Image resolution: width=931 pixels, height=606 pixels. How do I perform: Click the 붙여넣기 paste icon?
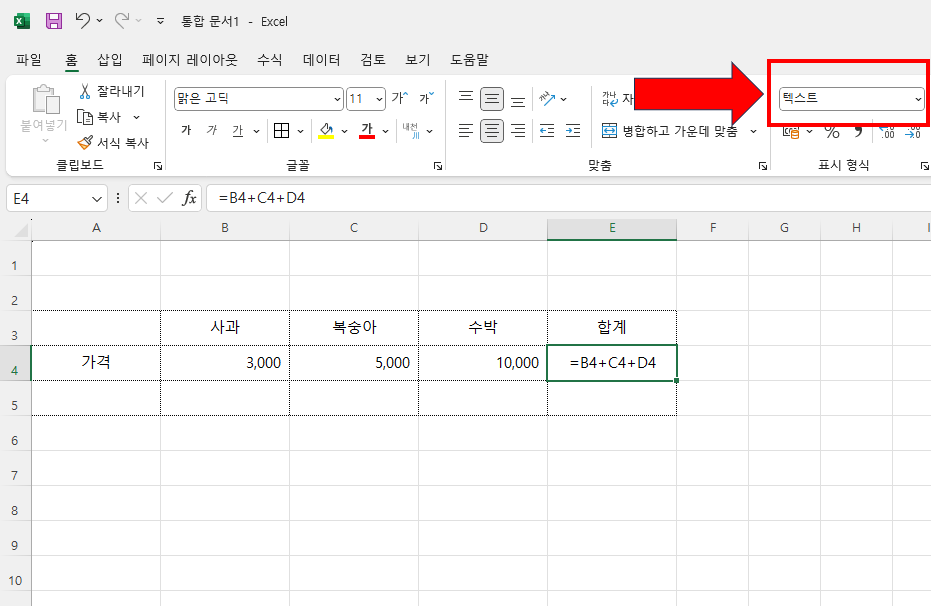point(45,99)
